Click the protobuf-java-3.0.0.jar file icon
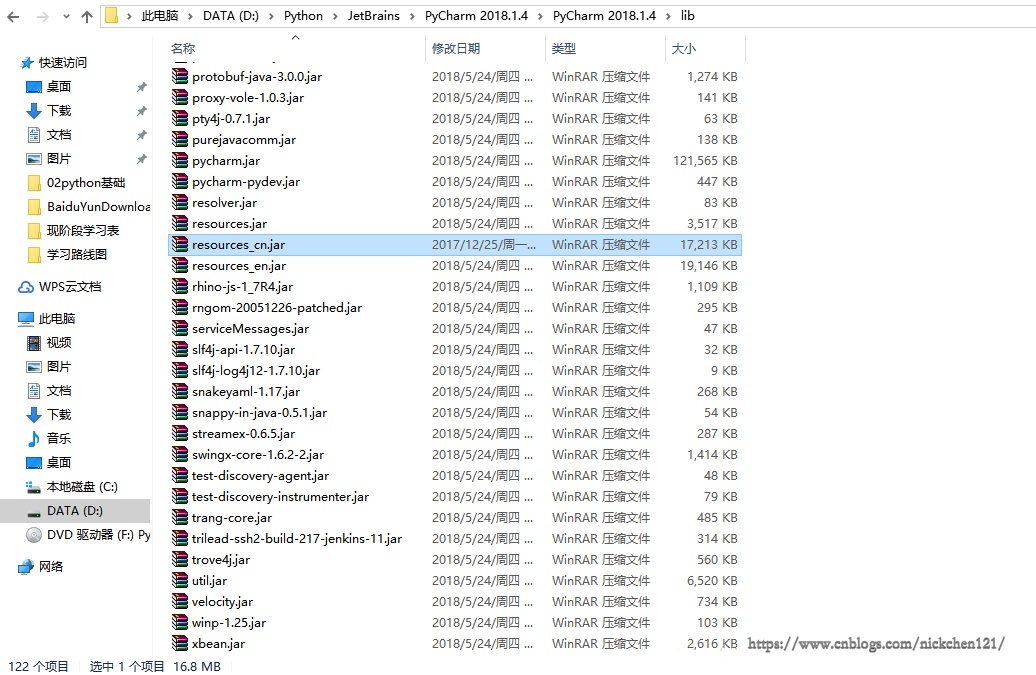Image resolution: width=1036 pixels, height=675 pixels. [180, 76]
